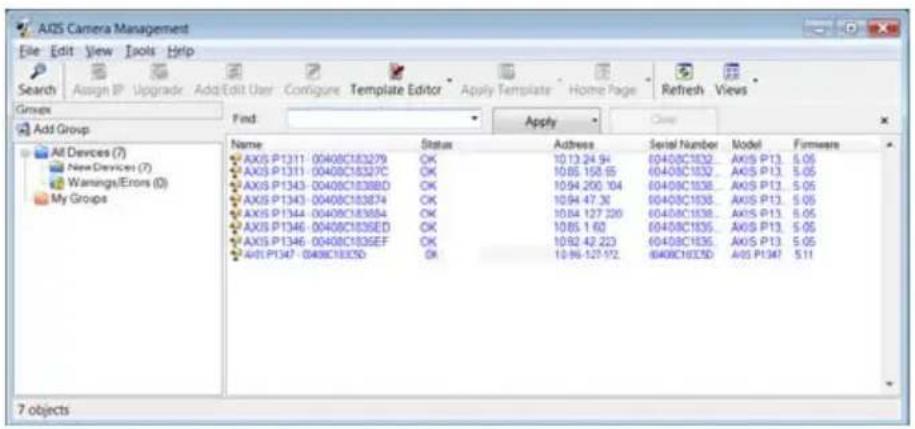Open the Template Editor dropdown arrow
This screenshot has width=915, height=429.
click(449, 79)
